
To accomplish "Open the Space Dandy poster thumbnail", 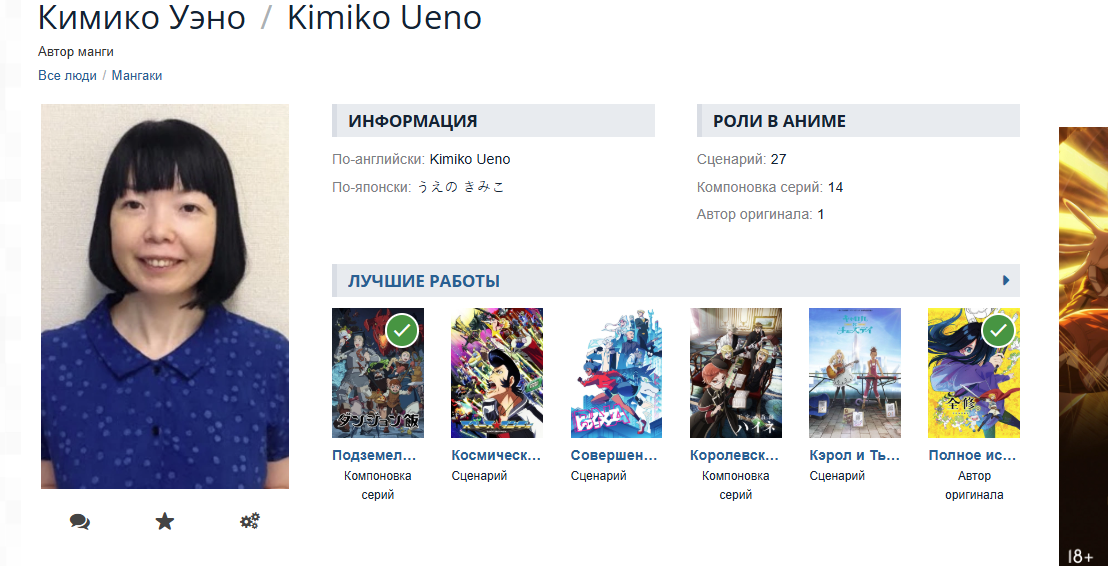I will [x=497, y=373].
